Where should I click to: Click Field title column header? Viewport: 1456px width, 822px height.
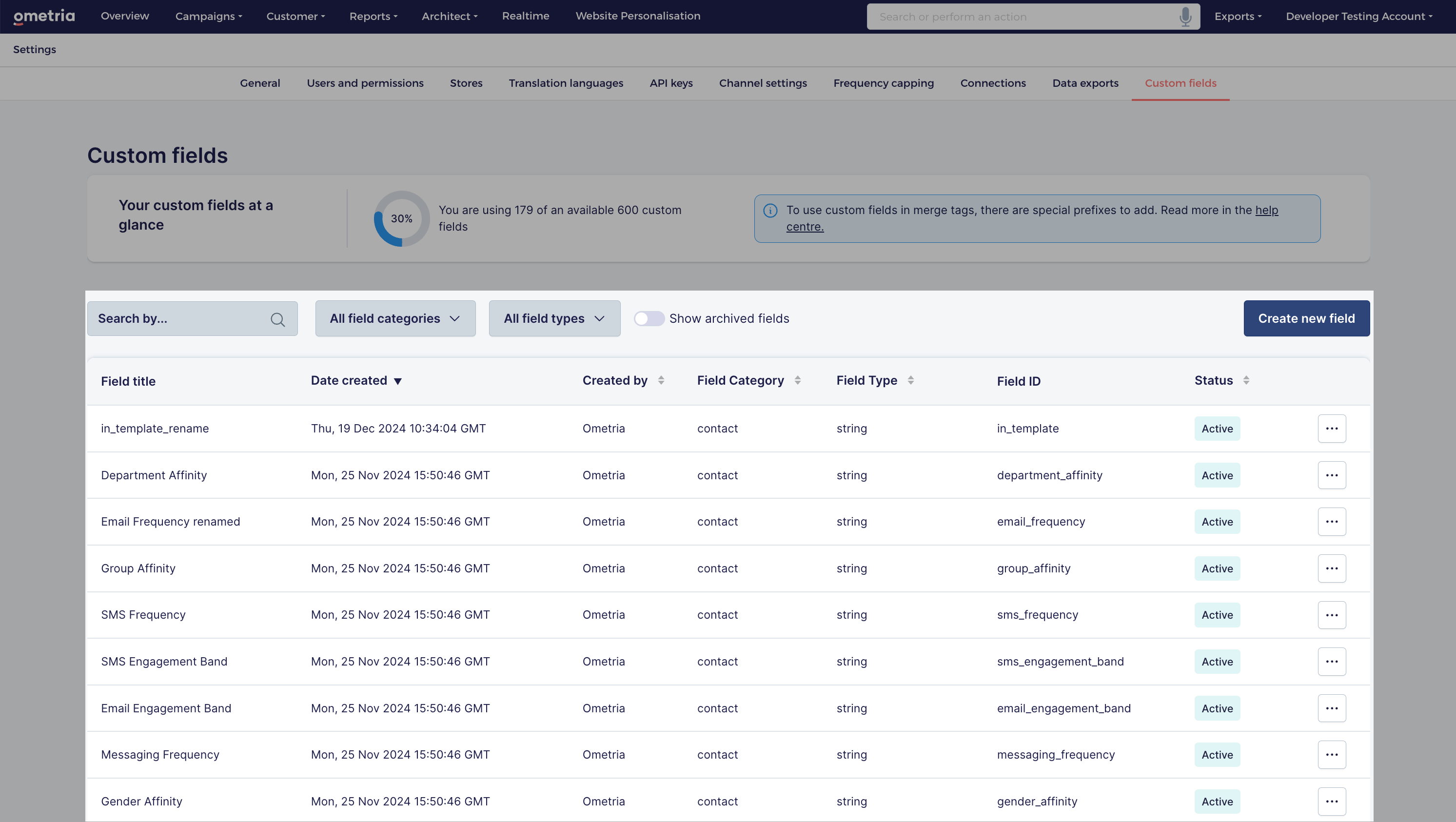coord(128,382)
